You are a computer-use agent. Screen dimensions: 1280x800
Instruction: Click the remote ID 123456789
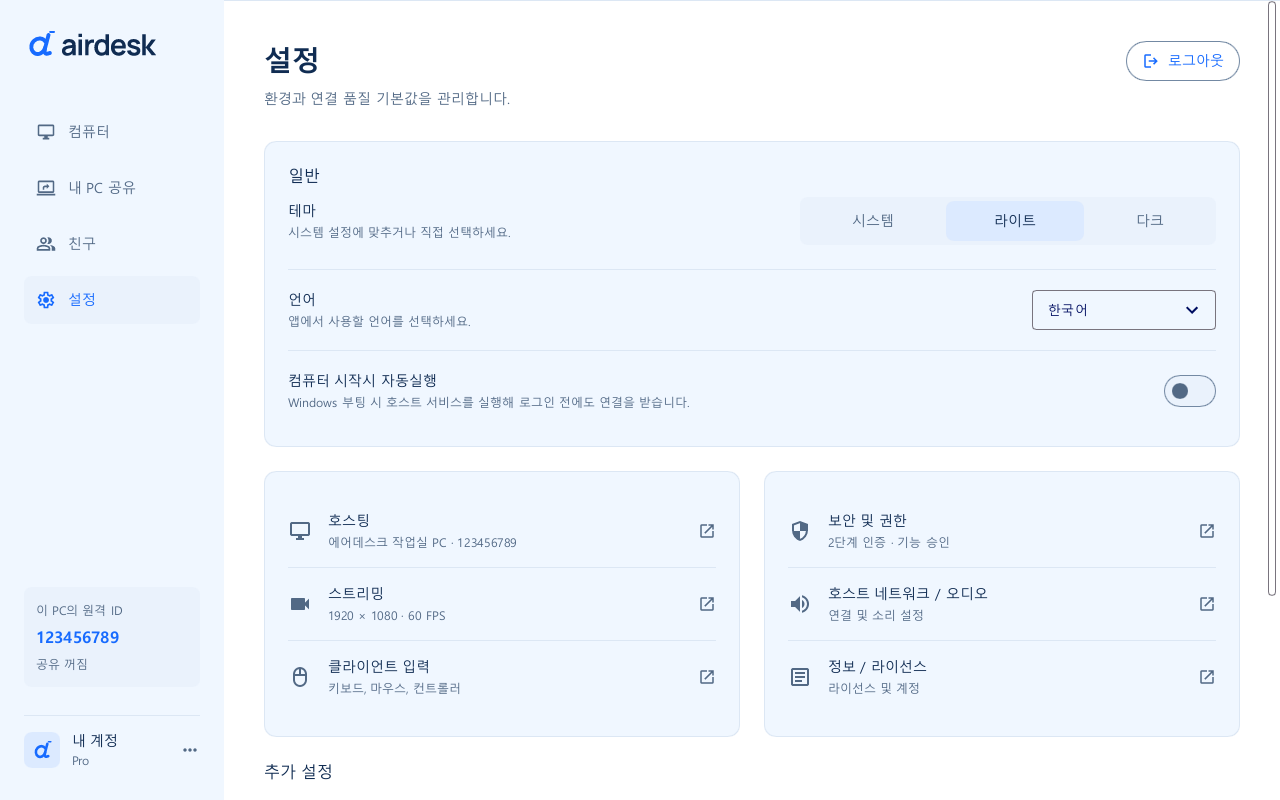pyautogui.click(x=78, y=638)
